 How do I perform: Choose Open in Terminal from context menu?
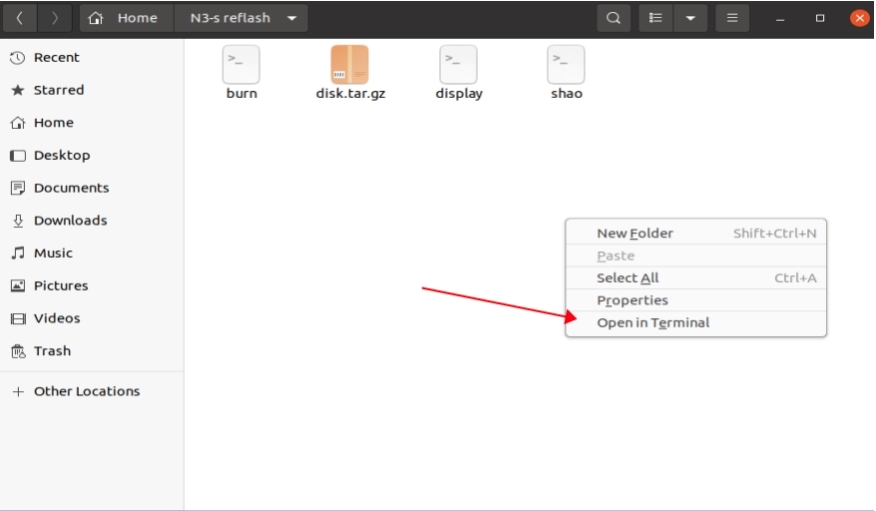point(653,323)
